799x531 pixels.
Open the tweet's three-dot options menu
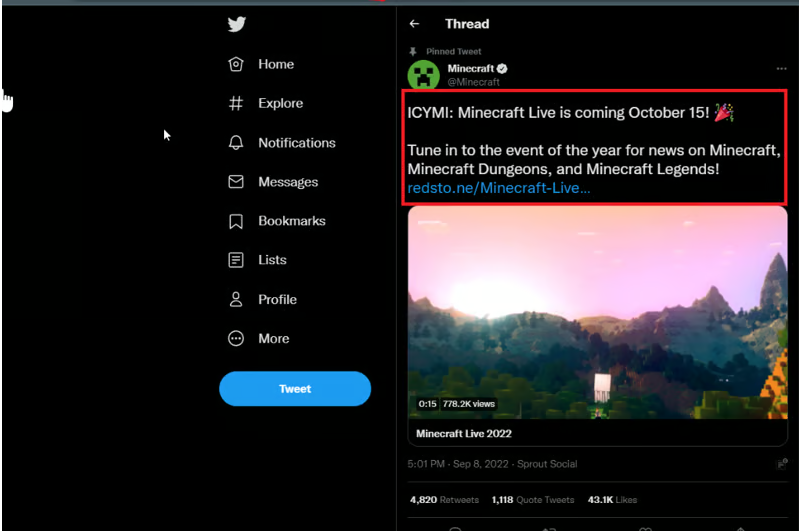click(781, 68)
